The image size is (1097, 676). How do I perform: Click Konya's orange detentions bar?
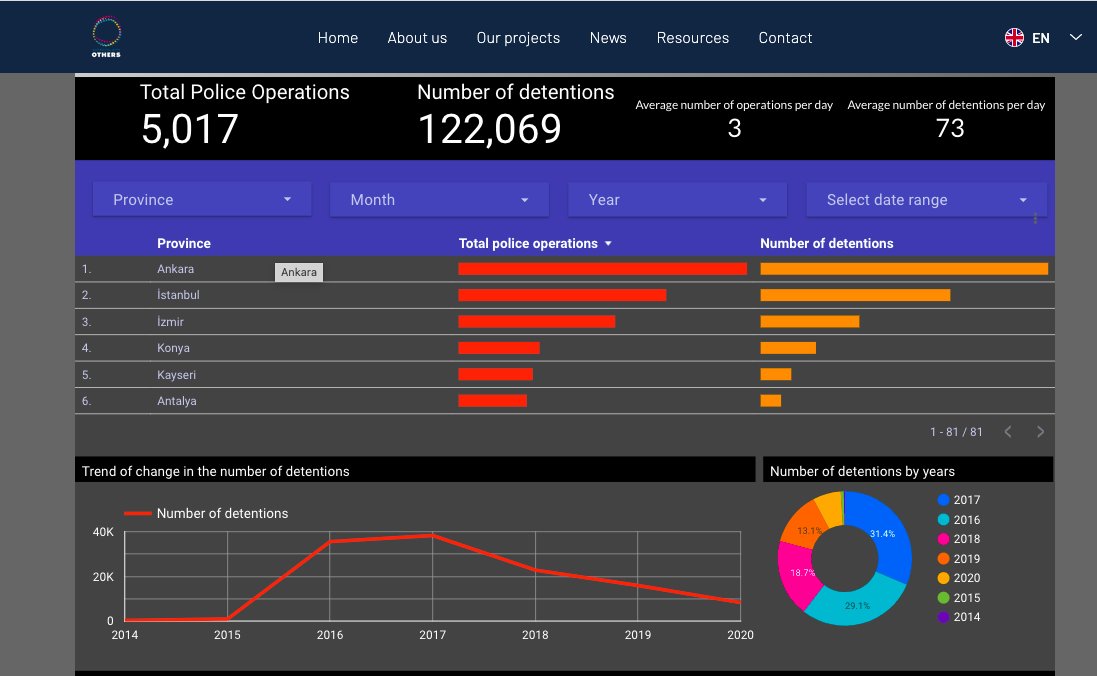click(x=788, y=348)
